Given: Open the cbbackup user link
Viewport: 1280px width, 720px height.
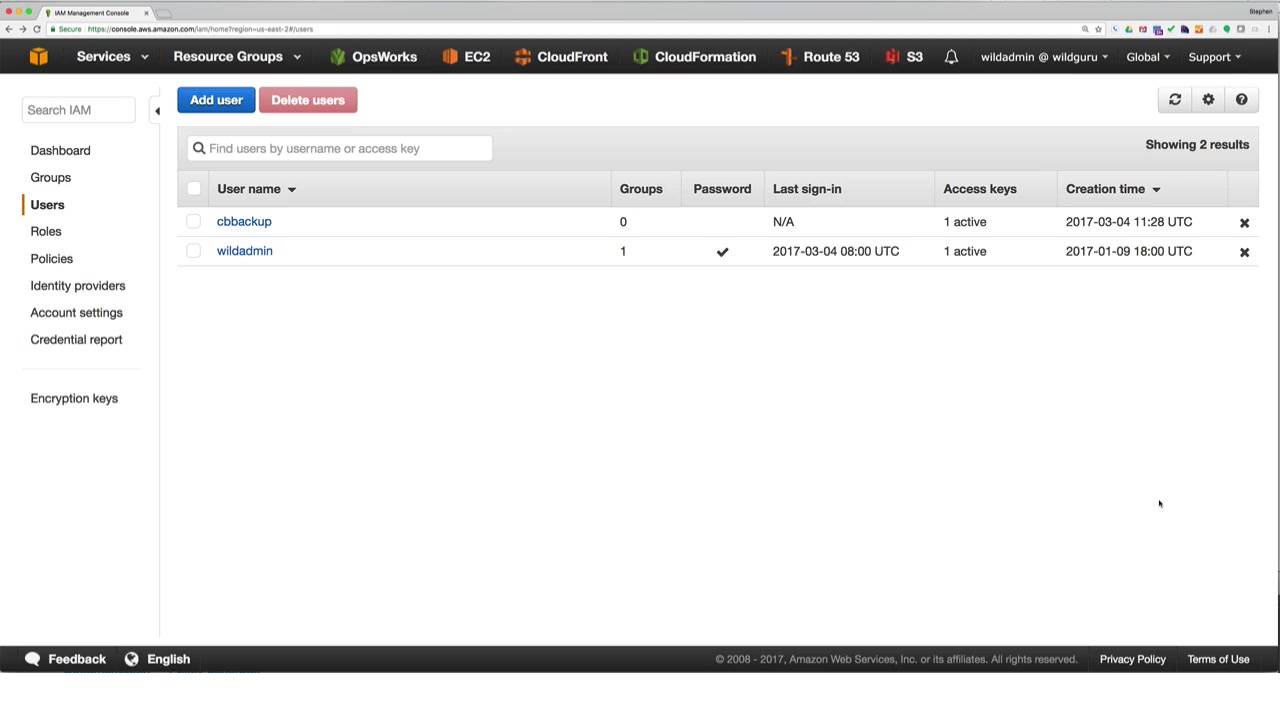Looking at the screenshot, I should pyautogui.click(x=244, y=222).
